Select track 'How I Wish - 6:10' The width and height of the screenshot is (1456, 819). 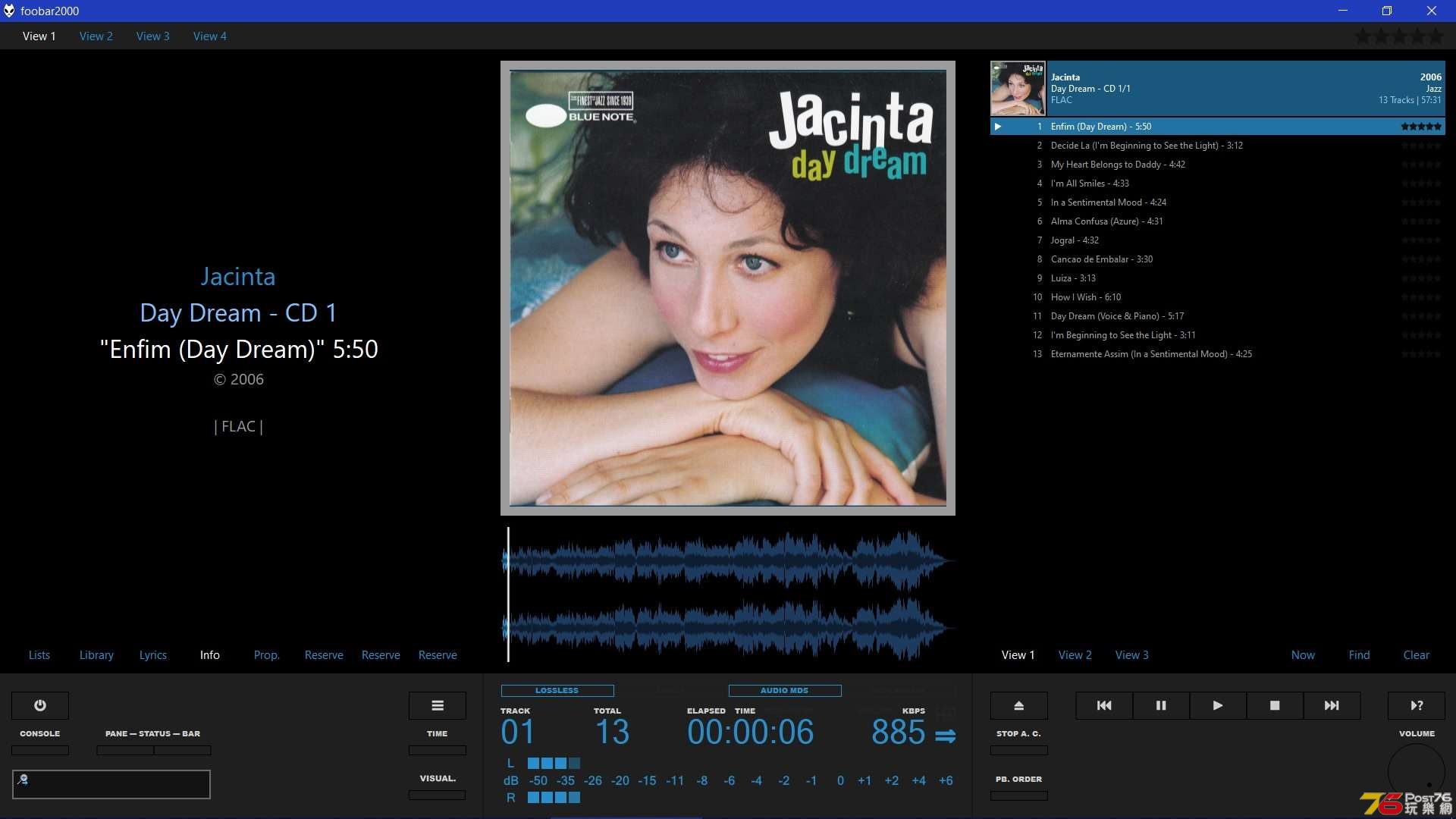pyautogui.click(x=1218, y=297)
